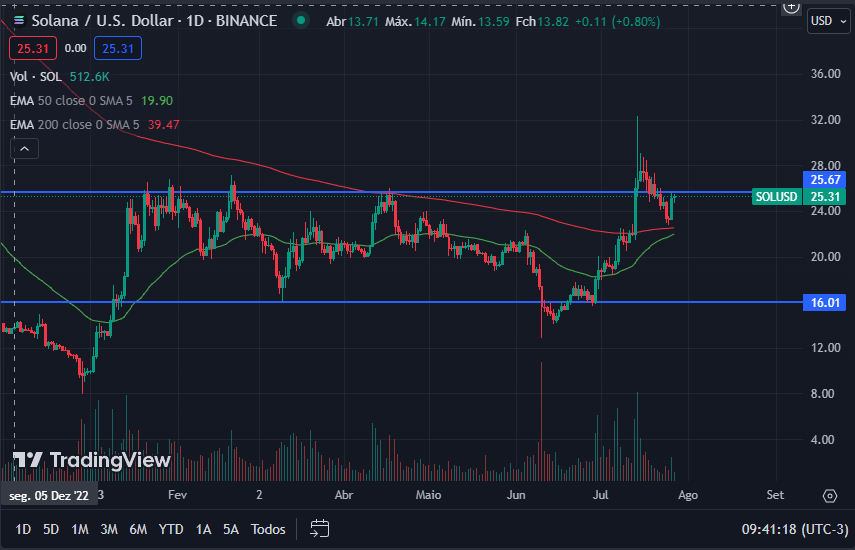The width and height of the screenshot is (855, 550).
Task: Click the 25.67 horizontal line price label
Action: 824,179
